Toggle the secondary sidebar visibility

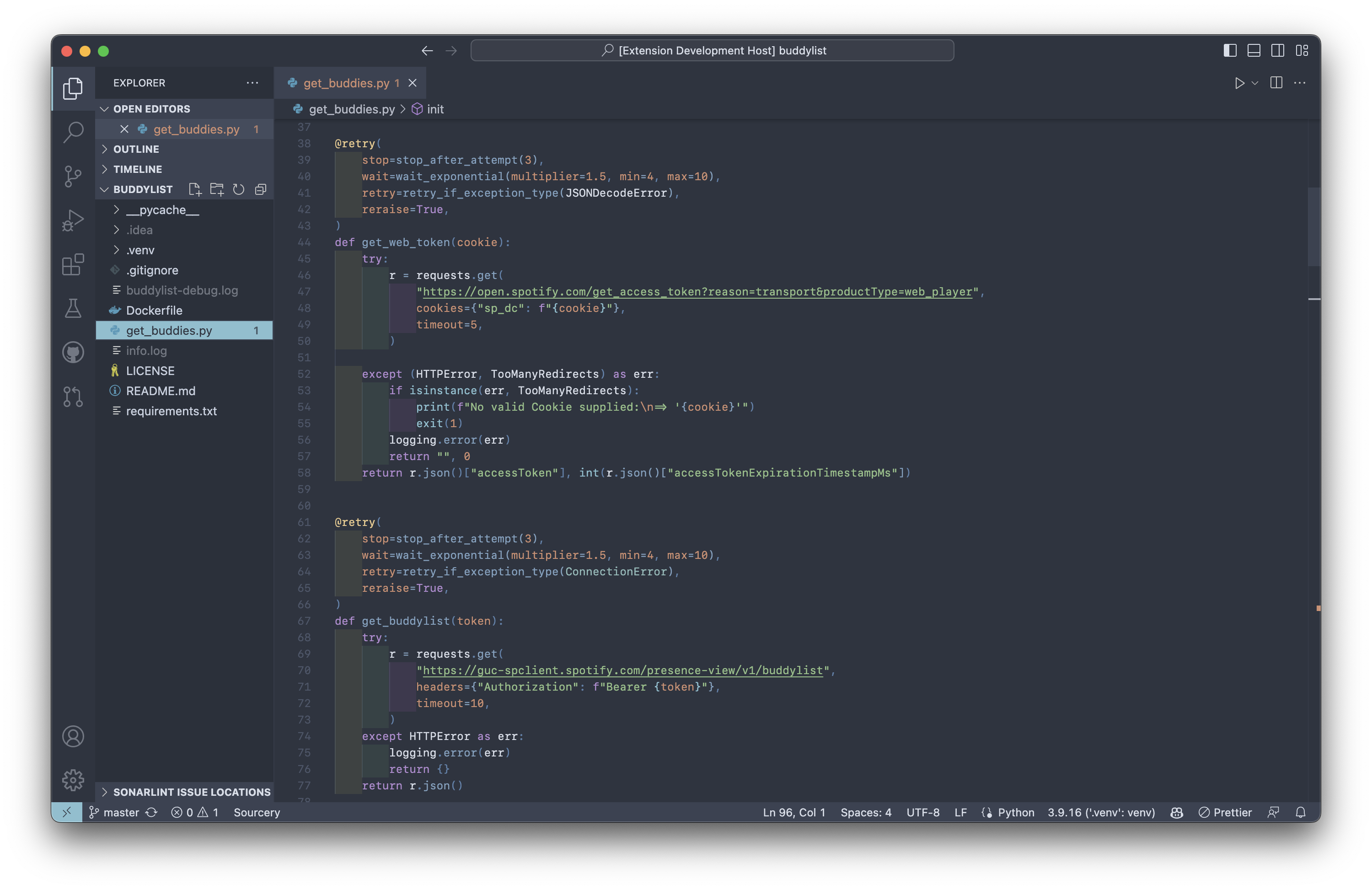tap(1277, 50)
